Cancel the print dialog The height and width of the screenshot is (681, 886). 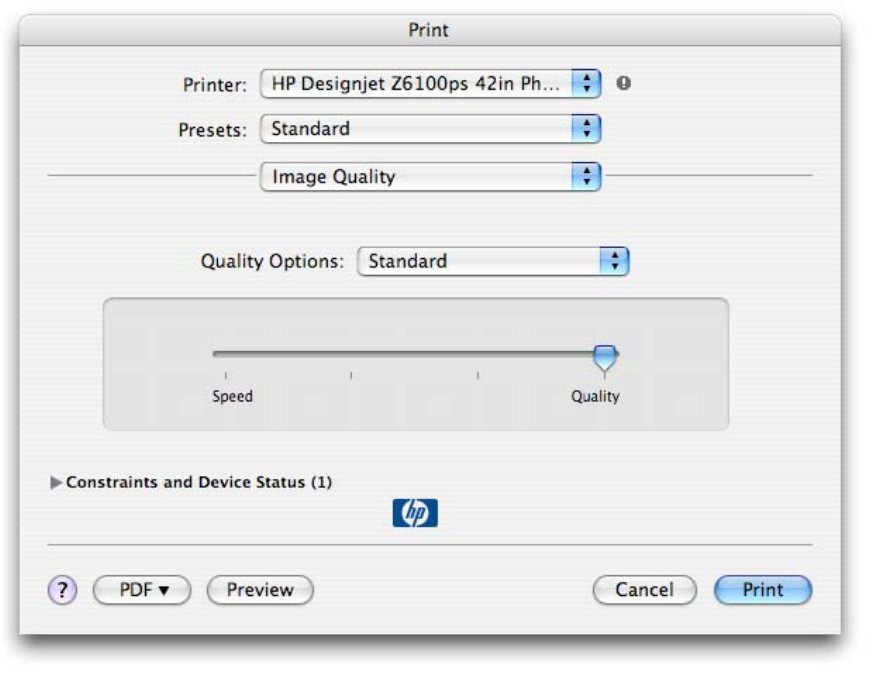644,590
